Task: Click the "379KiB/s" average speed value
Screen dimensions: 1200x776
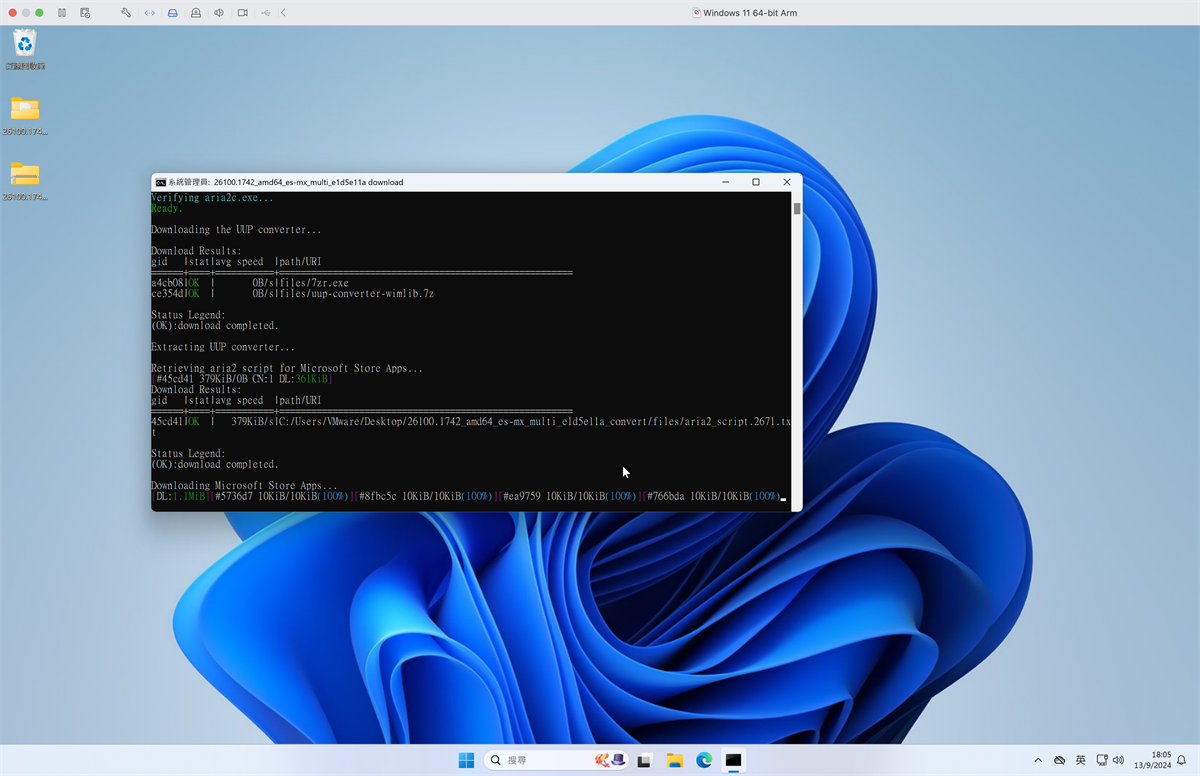Action: coord(252,422)
